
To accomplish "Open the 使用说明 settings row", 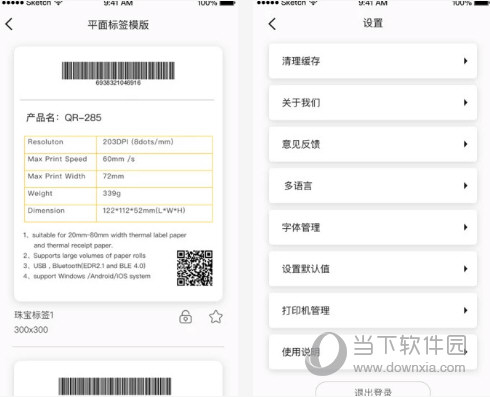I will click(373, 352).
